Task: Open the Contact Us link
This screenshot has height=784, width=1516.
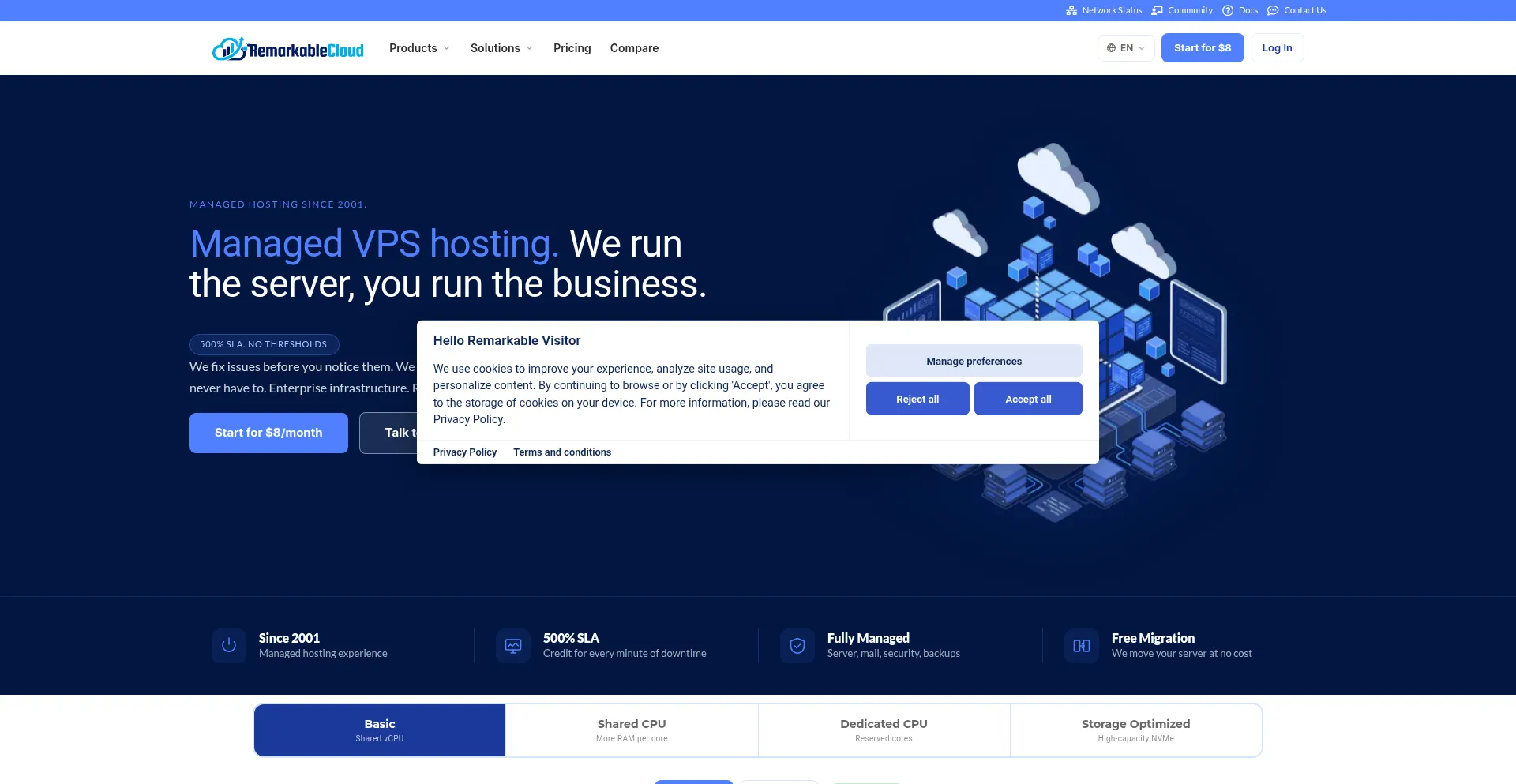Action: coord(1296,10)
